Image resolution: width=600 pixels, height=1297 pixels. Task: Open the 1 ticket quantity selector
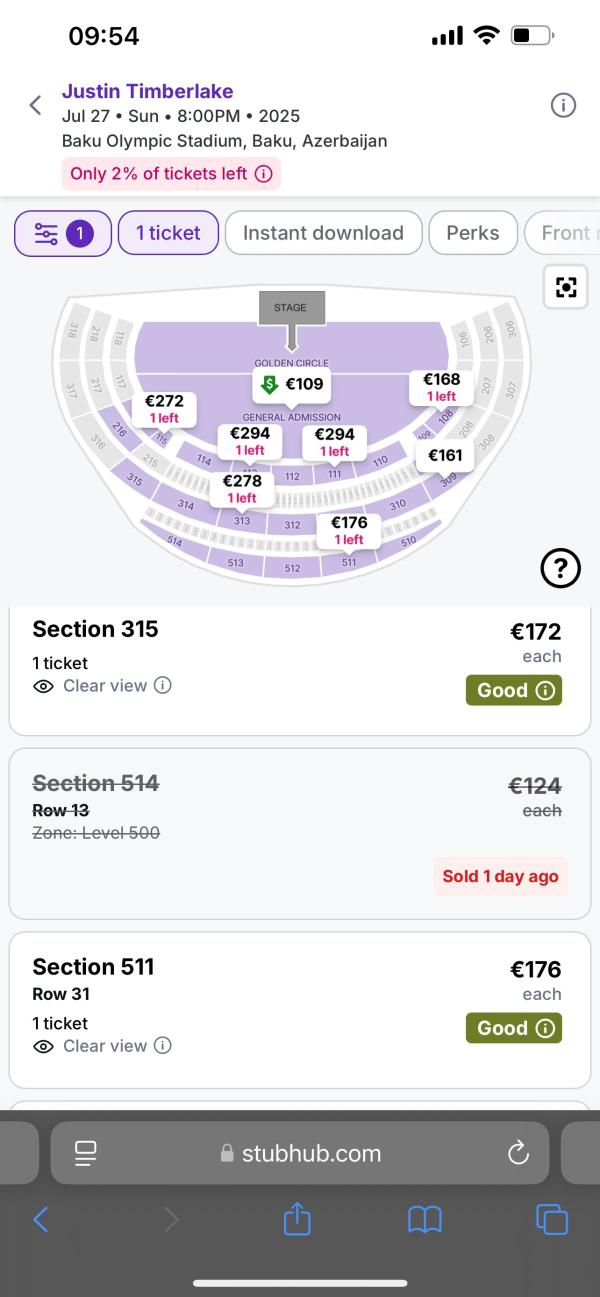(x=168, y=233)
